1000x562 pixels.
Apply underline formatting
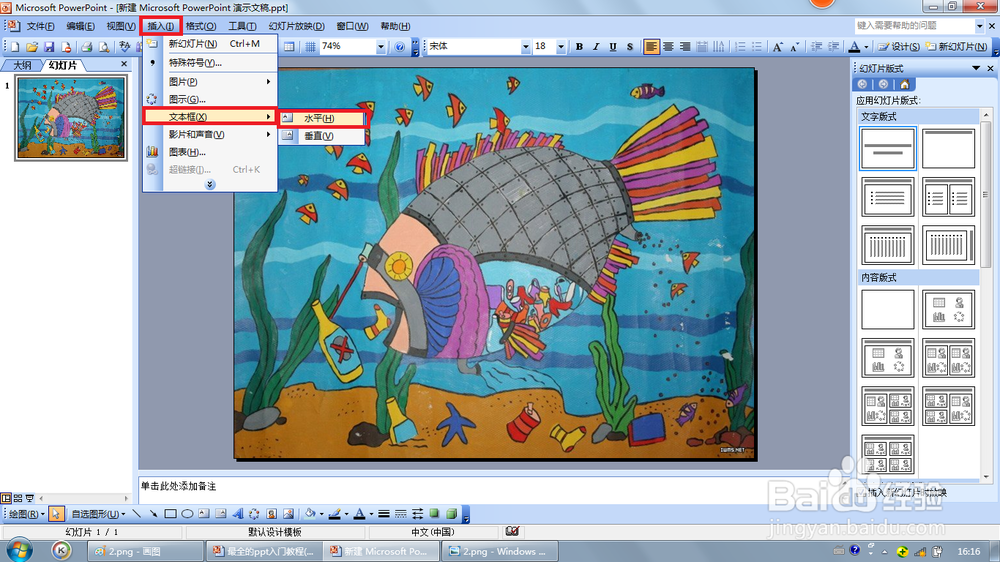coord(613,47)
